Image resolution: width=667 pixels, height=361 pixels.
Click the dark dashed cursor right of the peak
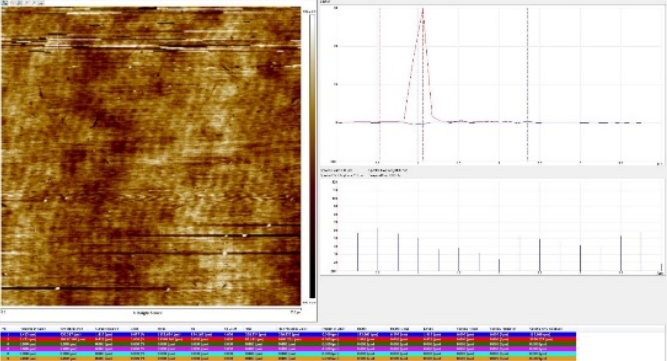tap(527, 85)
